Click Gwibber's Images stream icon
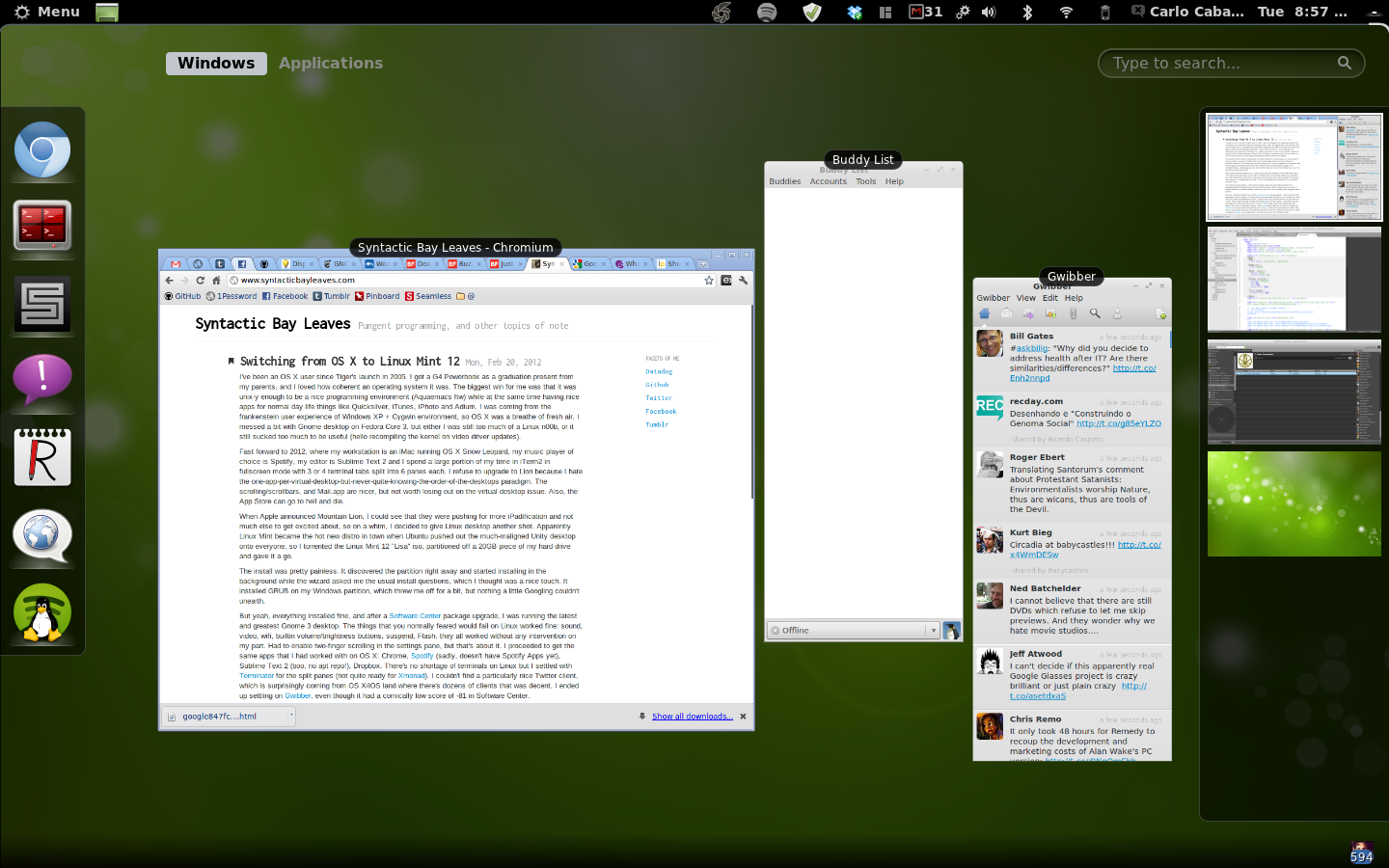 (x=1050, y=313)
